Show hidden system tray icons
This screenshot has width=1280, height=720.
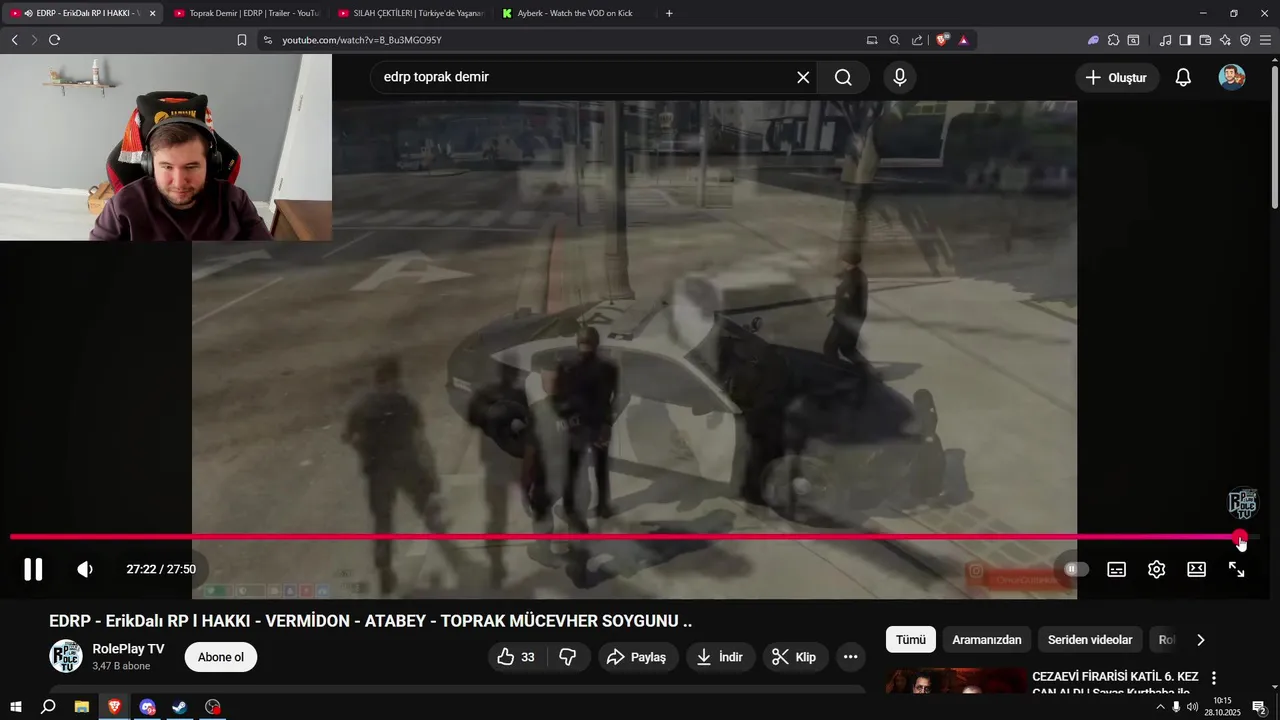click(1160, 707)
